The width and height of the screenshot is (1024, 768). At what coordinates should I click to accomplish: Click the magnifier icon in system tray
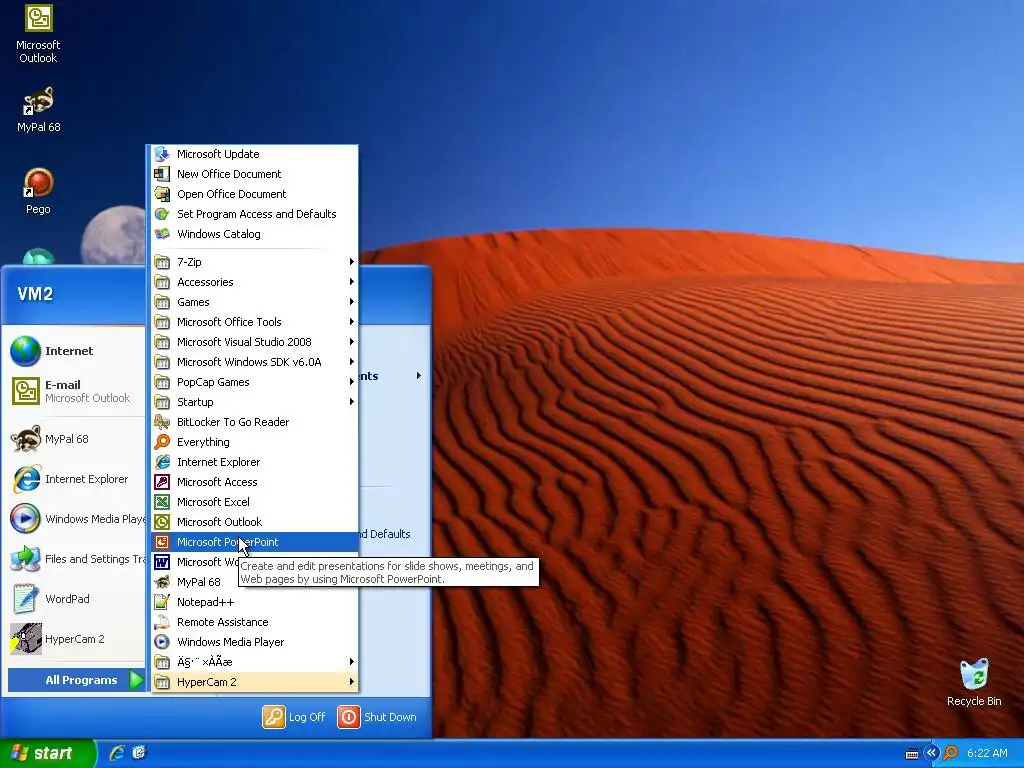coord(950,753)
